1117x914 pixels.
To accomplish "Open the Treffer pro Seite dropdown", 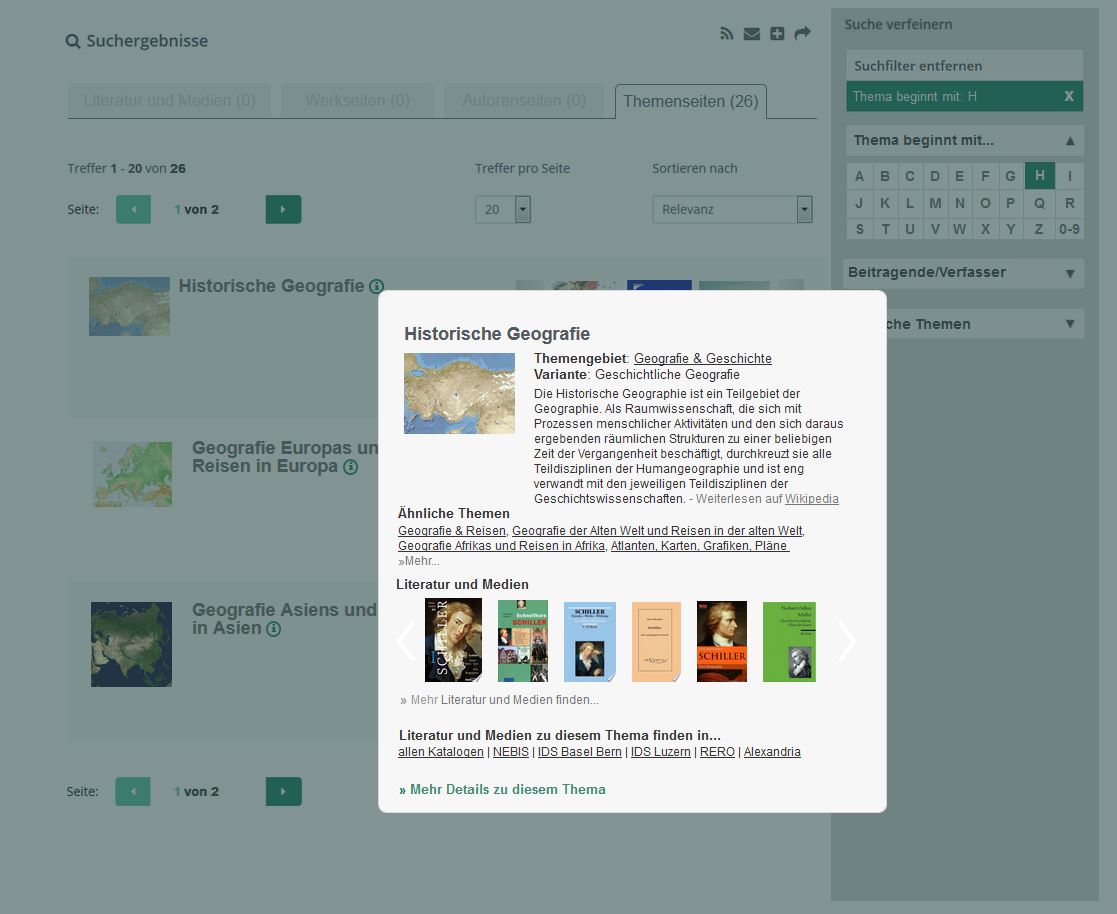I will tap(503, 209).
